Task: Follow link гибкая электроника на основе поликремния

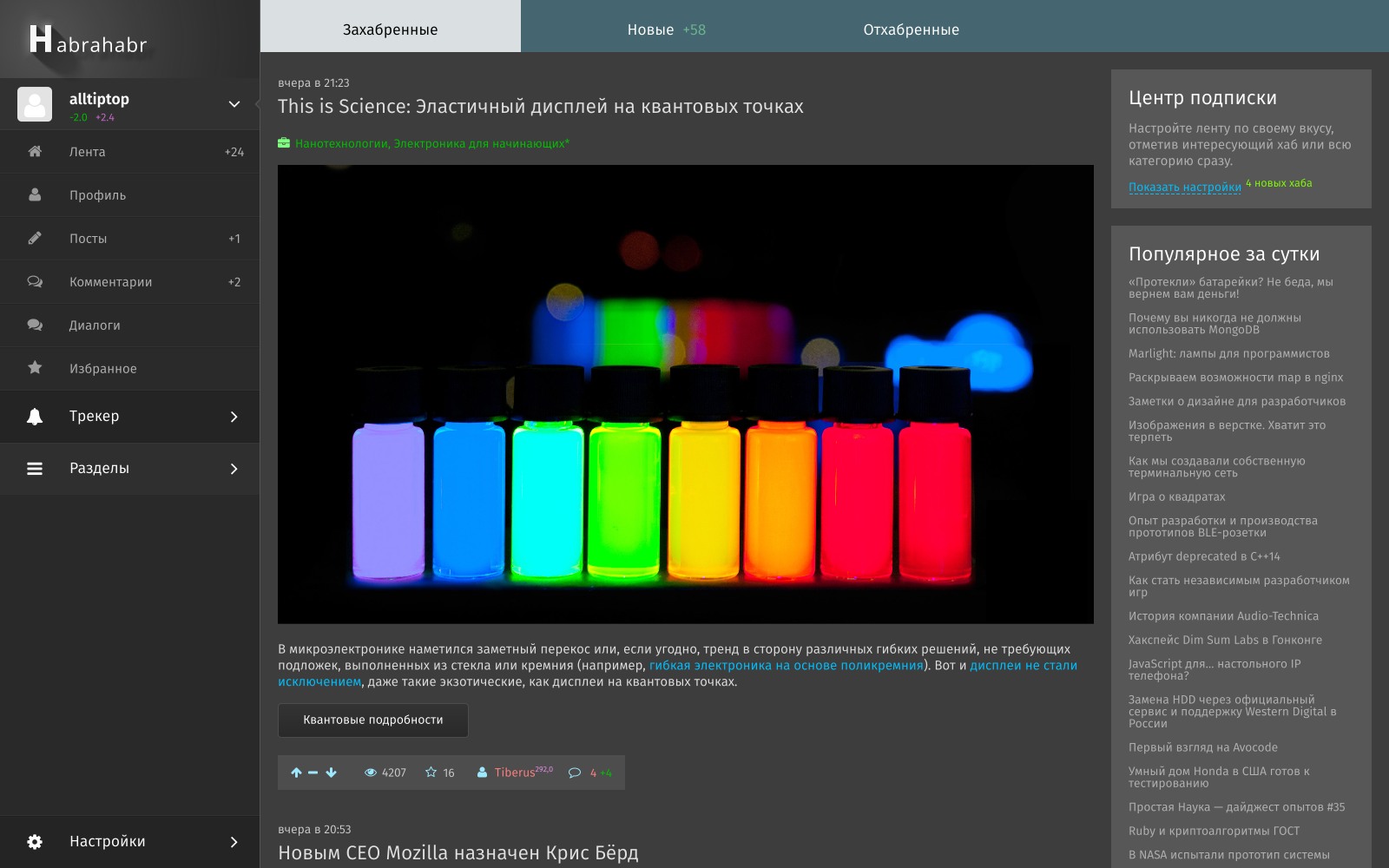Action: click(787, 666)
